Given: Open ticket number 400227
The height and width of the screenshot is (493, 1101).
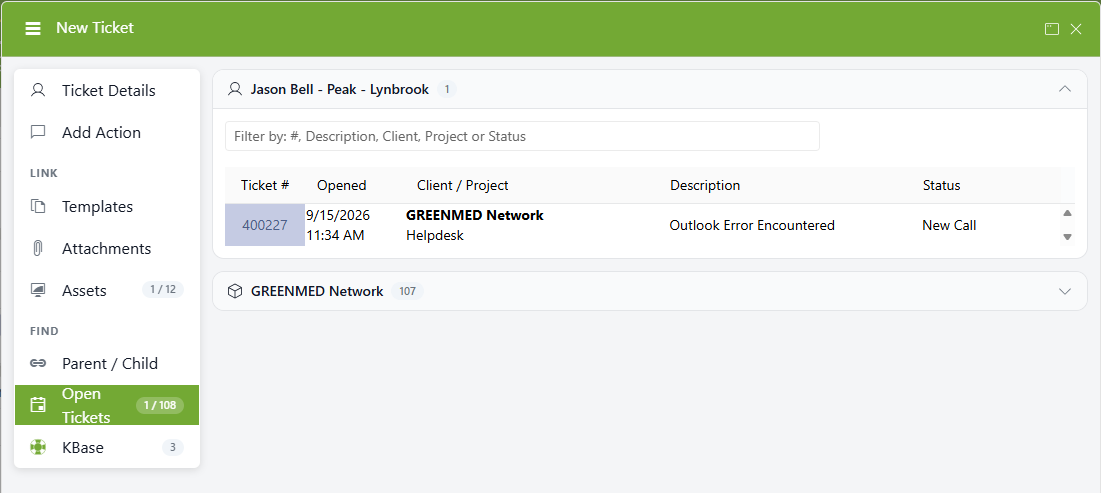Looking at the screenshot, I should tap(265, 225).
